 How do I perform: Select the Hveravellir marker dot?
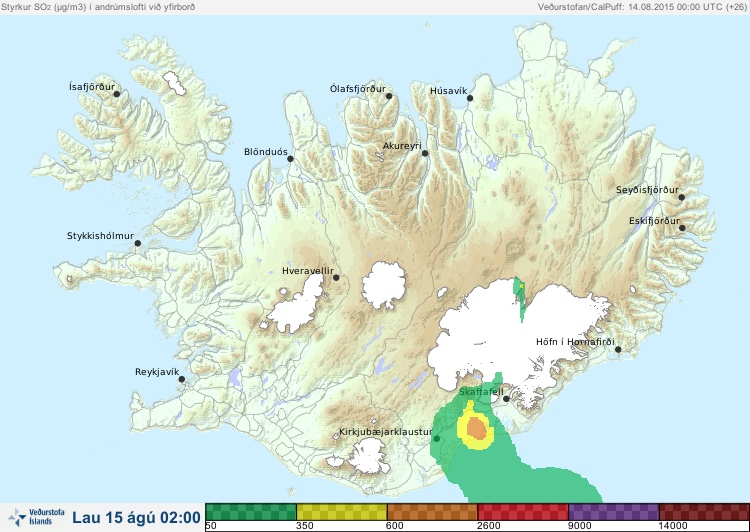coord(336,277)
